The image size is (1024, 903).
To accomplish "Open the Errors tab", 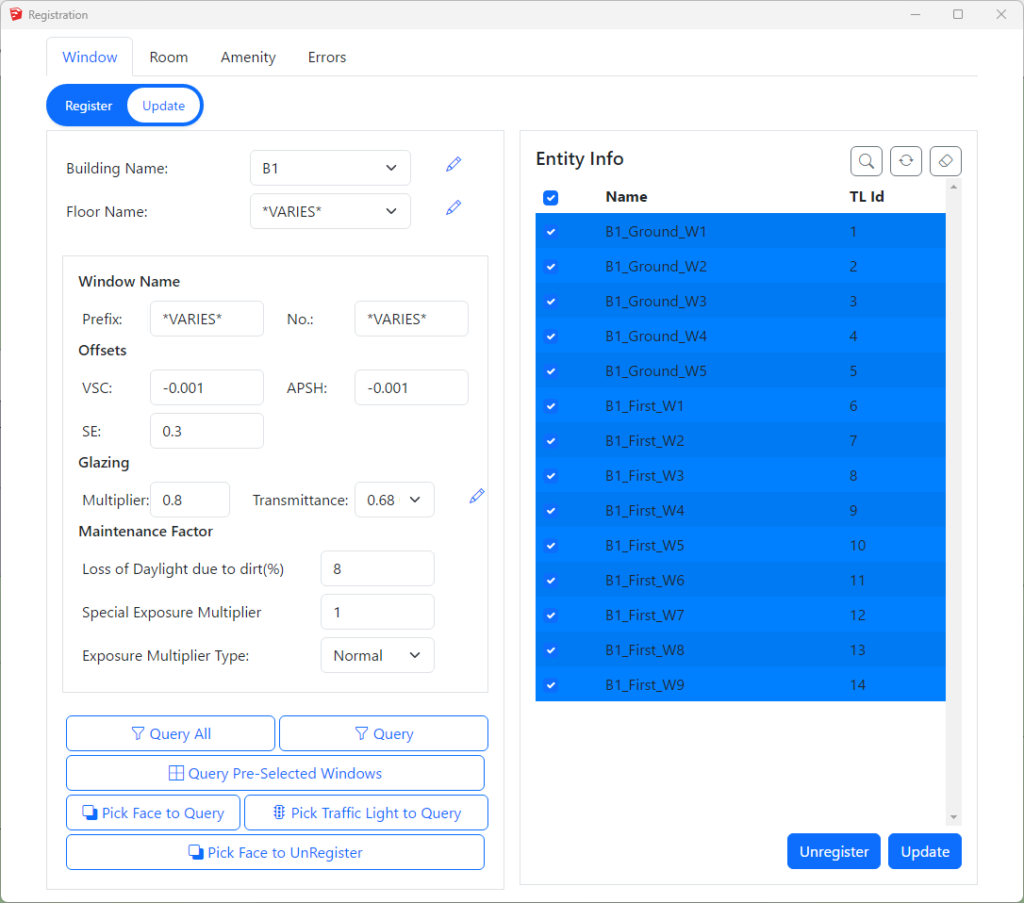I will 327,57.
